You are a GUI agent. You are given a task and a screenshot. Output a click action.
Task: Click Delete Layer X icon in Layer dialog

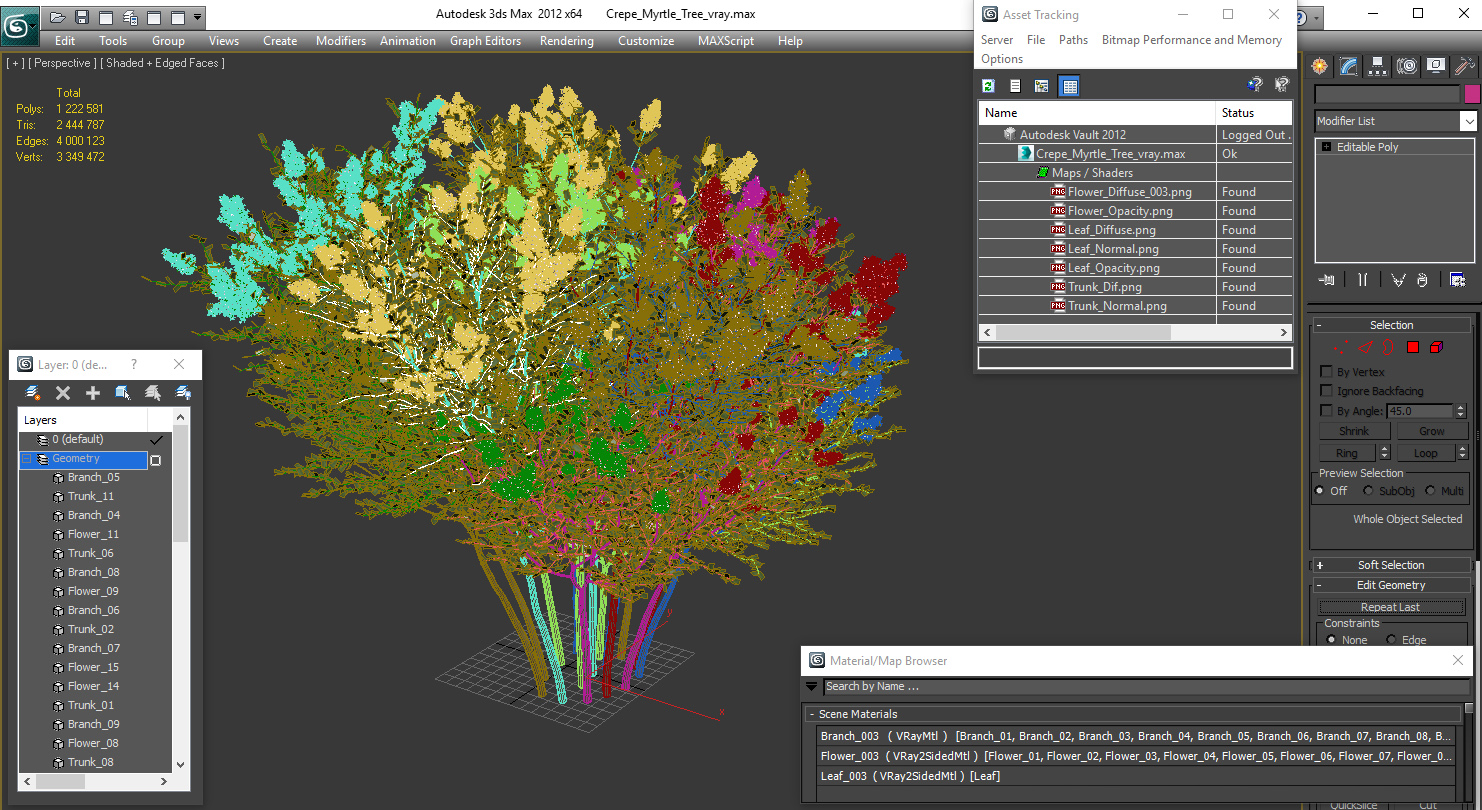63,393
